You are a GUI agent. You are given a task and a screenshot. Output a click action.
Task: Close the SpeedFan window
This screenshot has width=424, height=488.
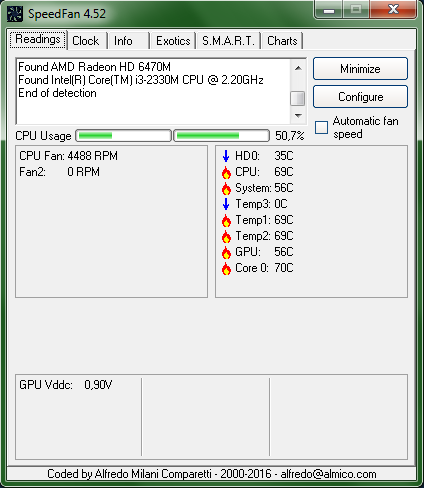(393, 9)
